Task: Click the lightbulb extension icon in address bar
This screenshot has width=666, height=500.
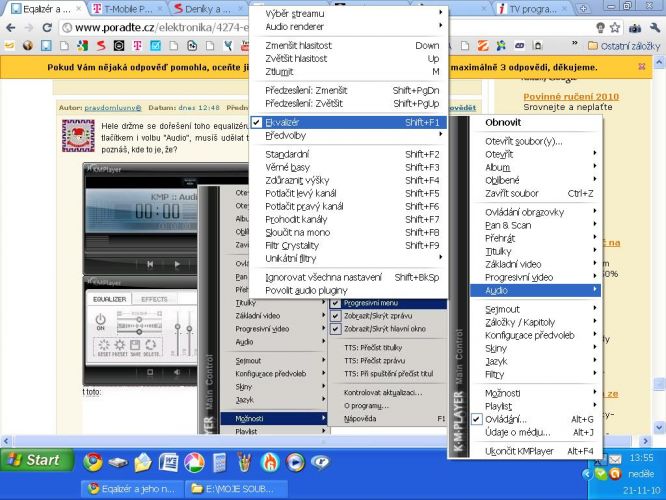Action: (600, 28)
